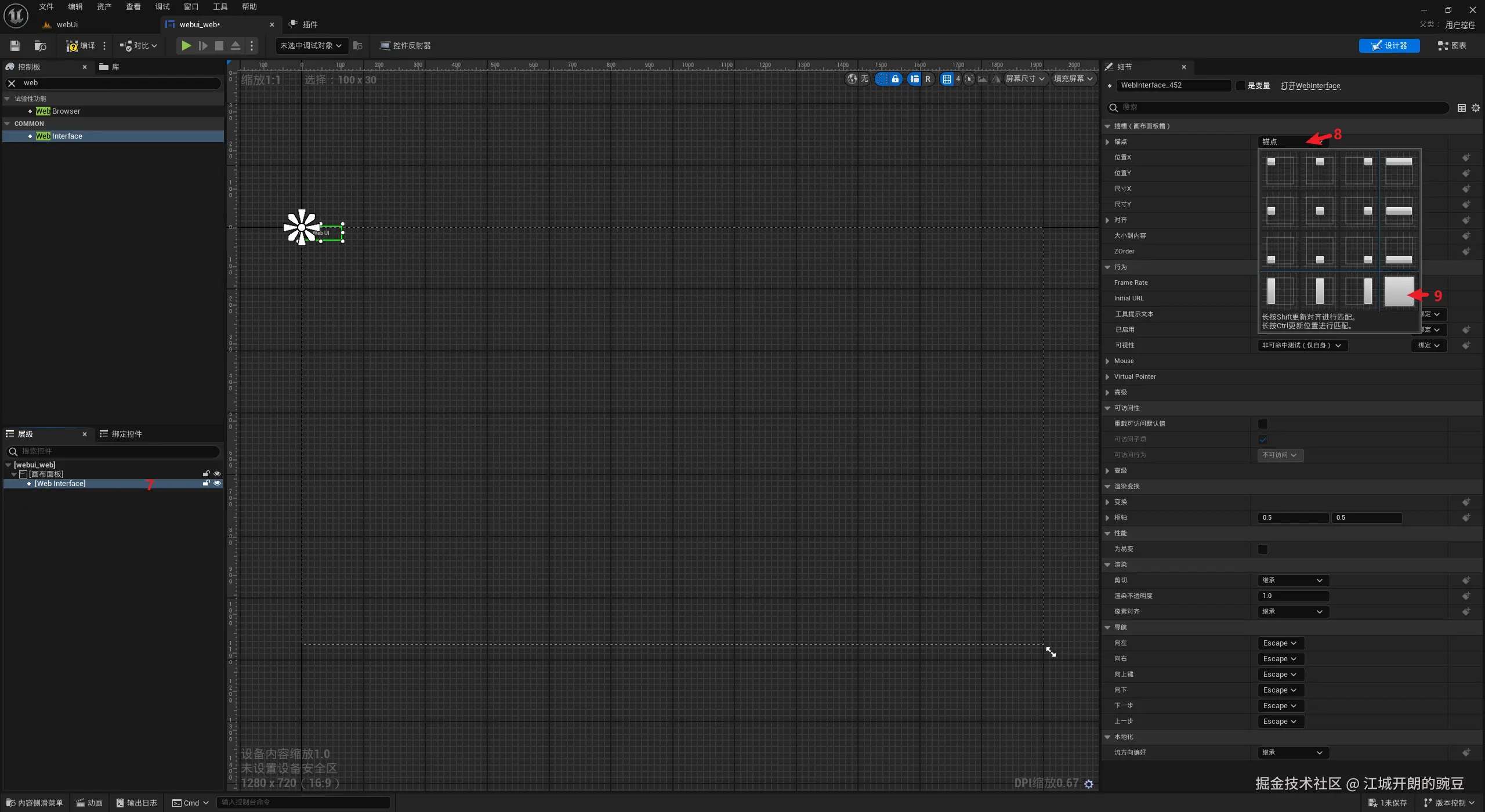Select the full-stretch anchor preset
Viewport: 1485px width, 812px height.
[x=1399, y=291]
